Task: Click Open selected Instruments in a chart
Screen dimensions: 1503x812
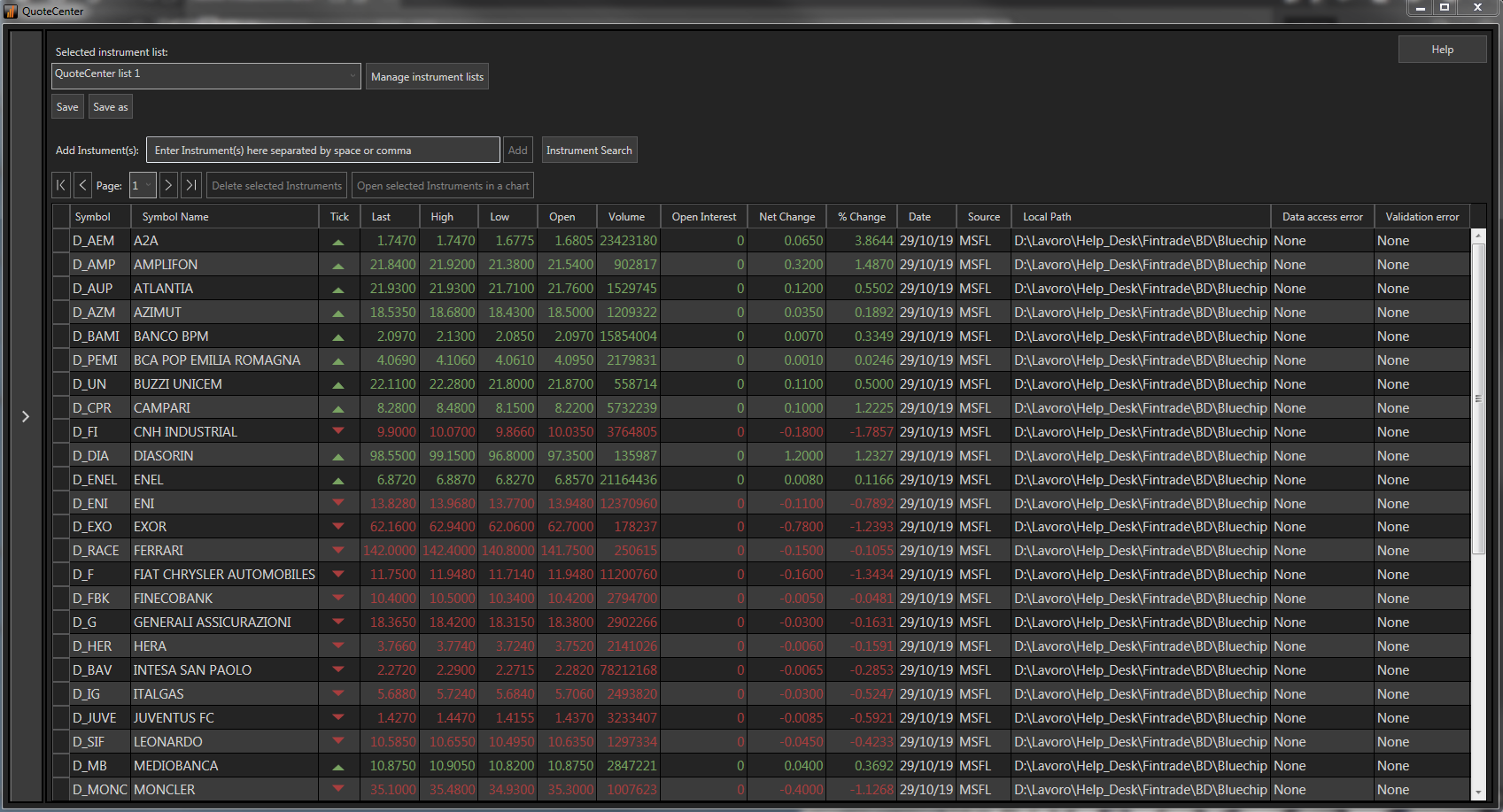Action: [443, 186]
